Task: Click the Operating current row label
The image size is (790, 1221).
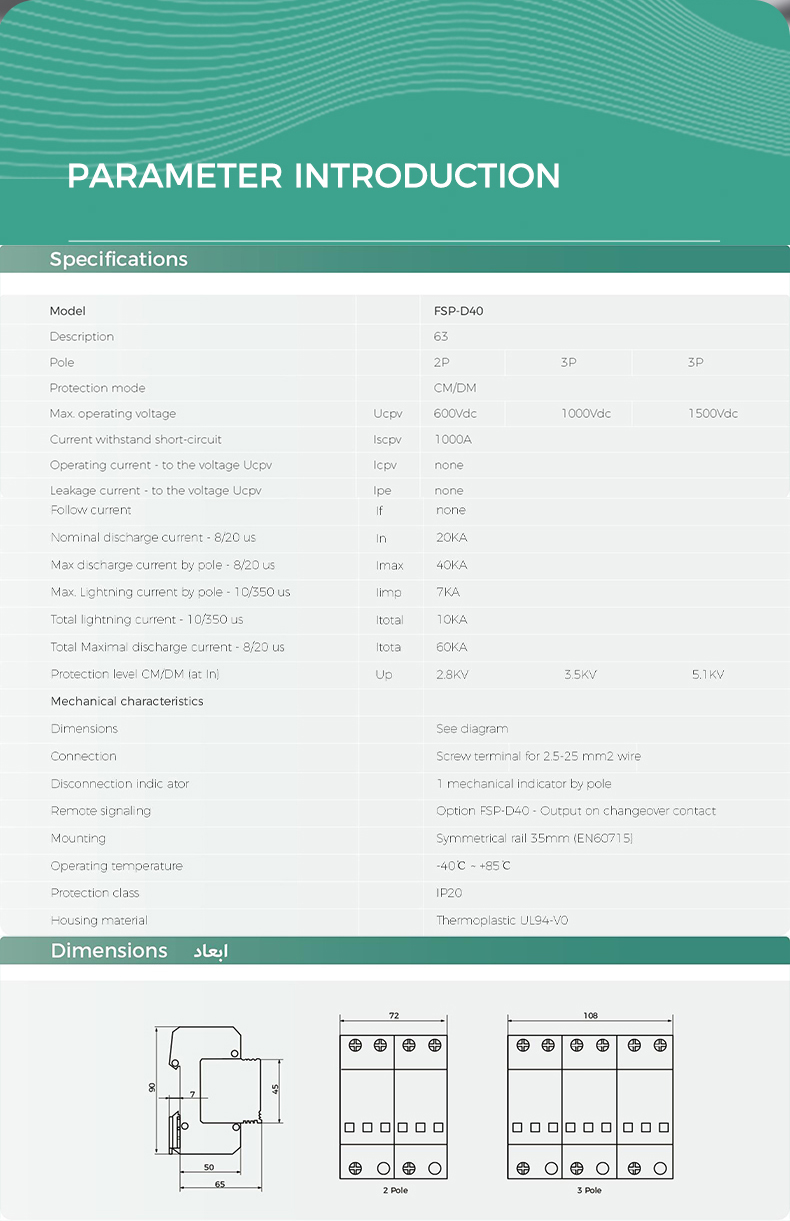Action: click(x=161, y=466)
